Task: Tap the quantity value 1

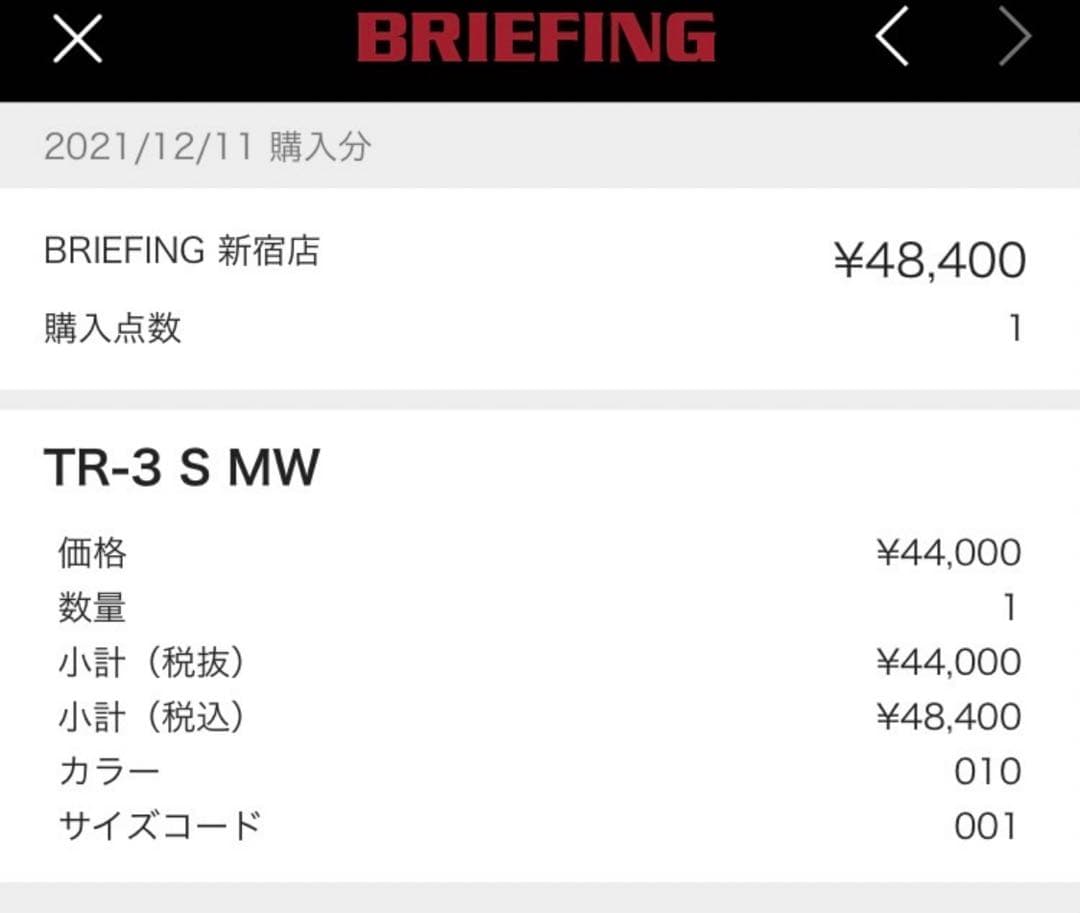Action: pos(1012,605)
